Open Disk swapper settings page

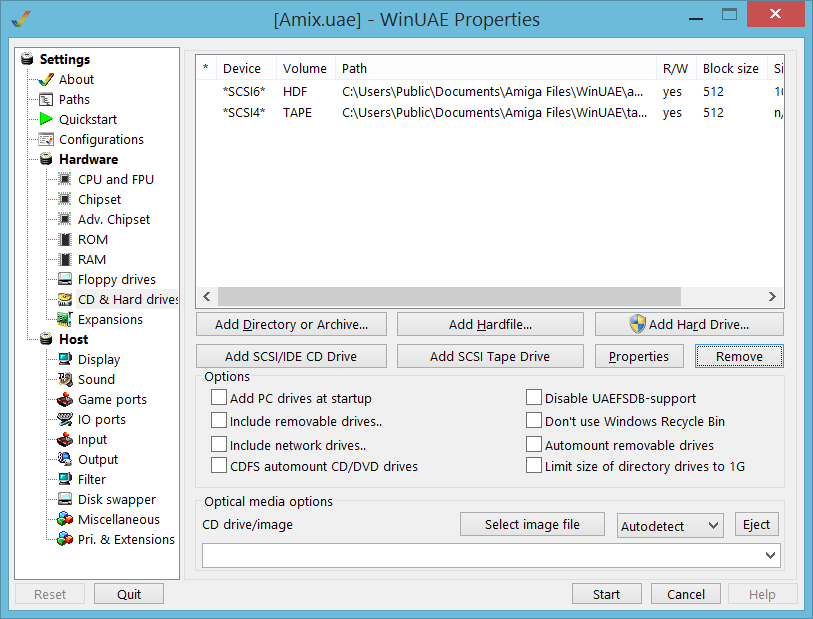coord(117,499)
